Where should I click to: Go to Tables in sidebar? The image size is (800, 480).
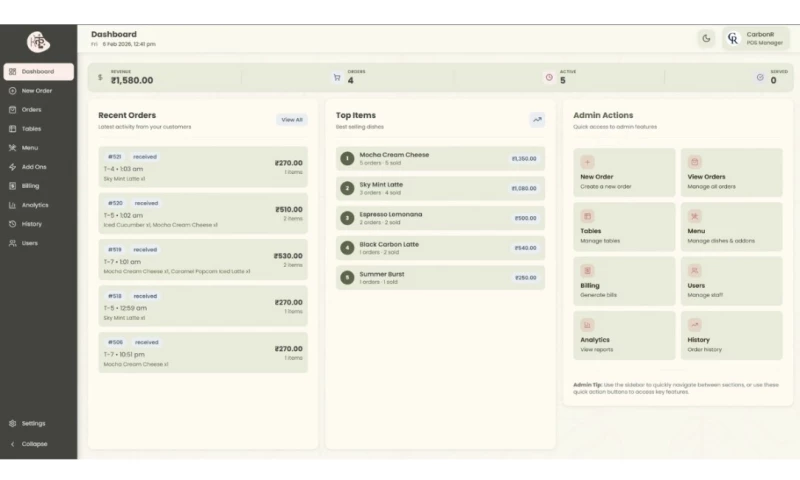coord(39,129)
